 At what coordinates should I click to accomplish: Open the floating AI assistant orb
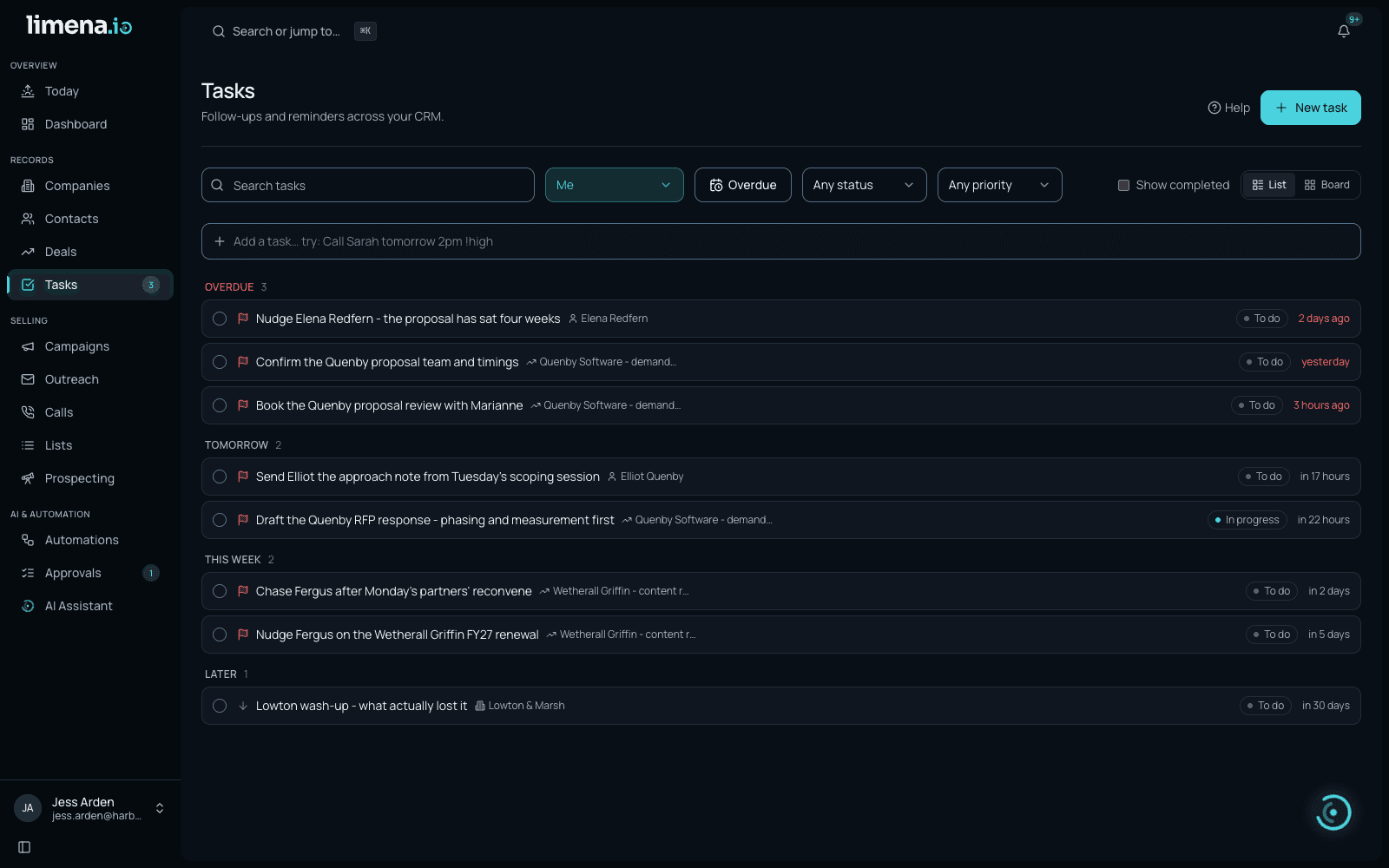coord(1333,812)
